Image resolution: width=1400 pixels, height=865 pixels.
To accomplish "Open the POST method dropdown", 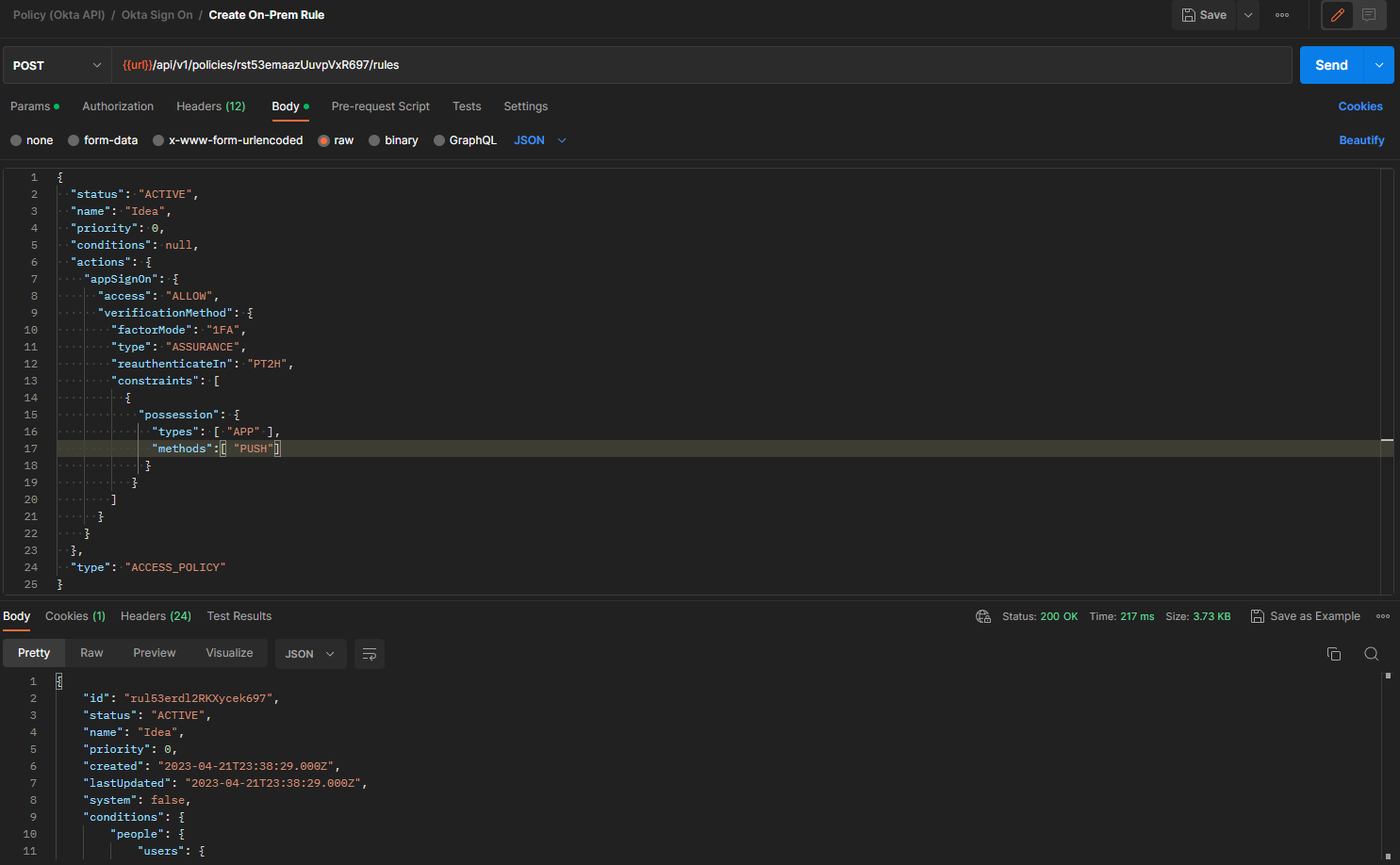I will pos(57,65).
